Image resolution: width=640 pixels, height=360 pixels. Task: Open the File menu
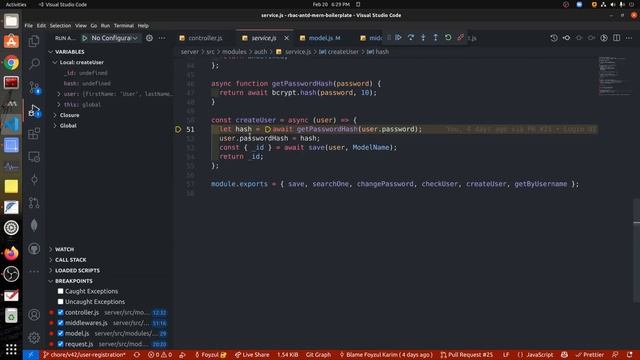pyautogui.click(x=29, y=25)
